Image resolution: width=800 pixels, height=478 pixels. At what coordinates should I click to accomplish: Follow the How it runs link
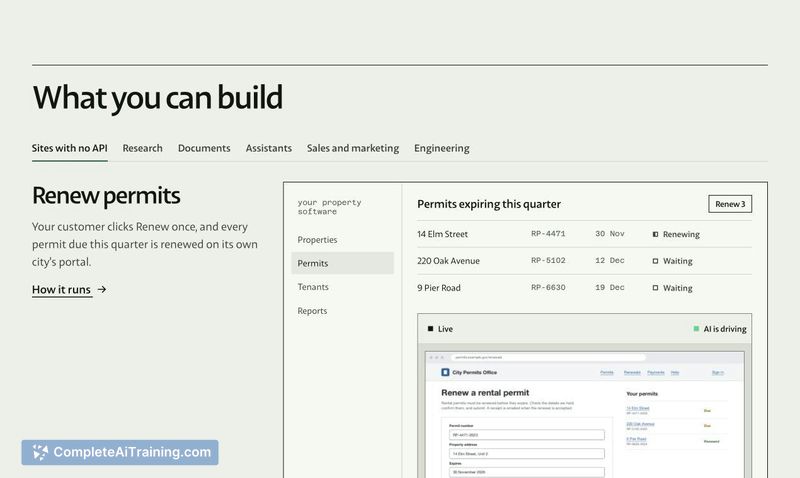[x=61, y=289]
